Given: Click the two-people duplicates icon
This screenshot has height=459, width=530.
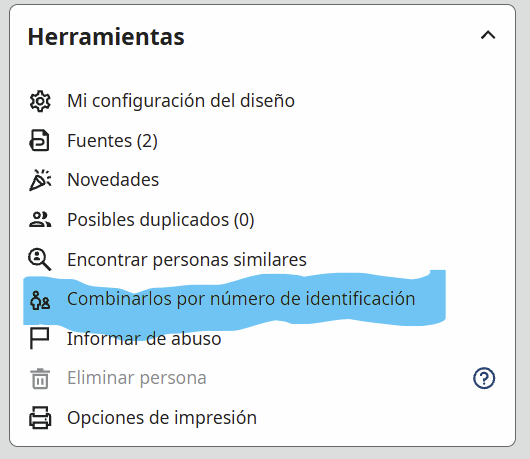Looking at the screenshot, I should click(40, 220).
